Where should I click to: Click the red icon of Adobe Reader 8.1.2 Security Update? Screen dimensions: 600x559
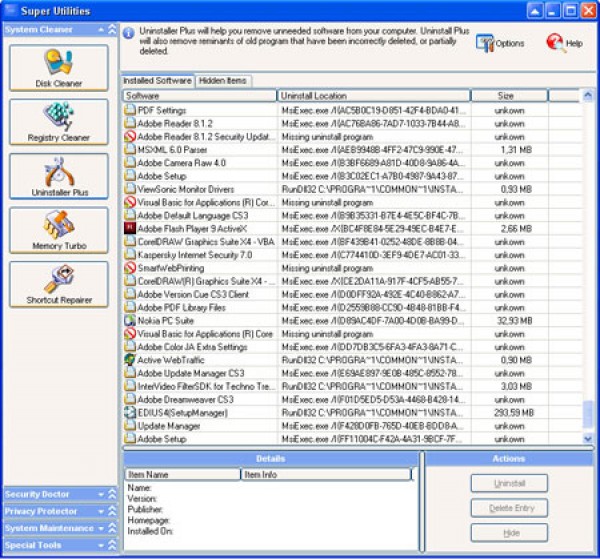130,136
